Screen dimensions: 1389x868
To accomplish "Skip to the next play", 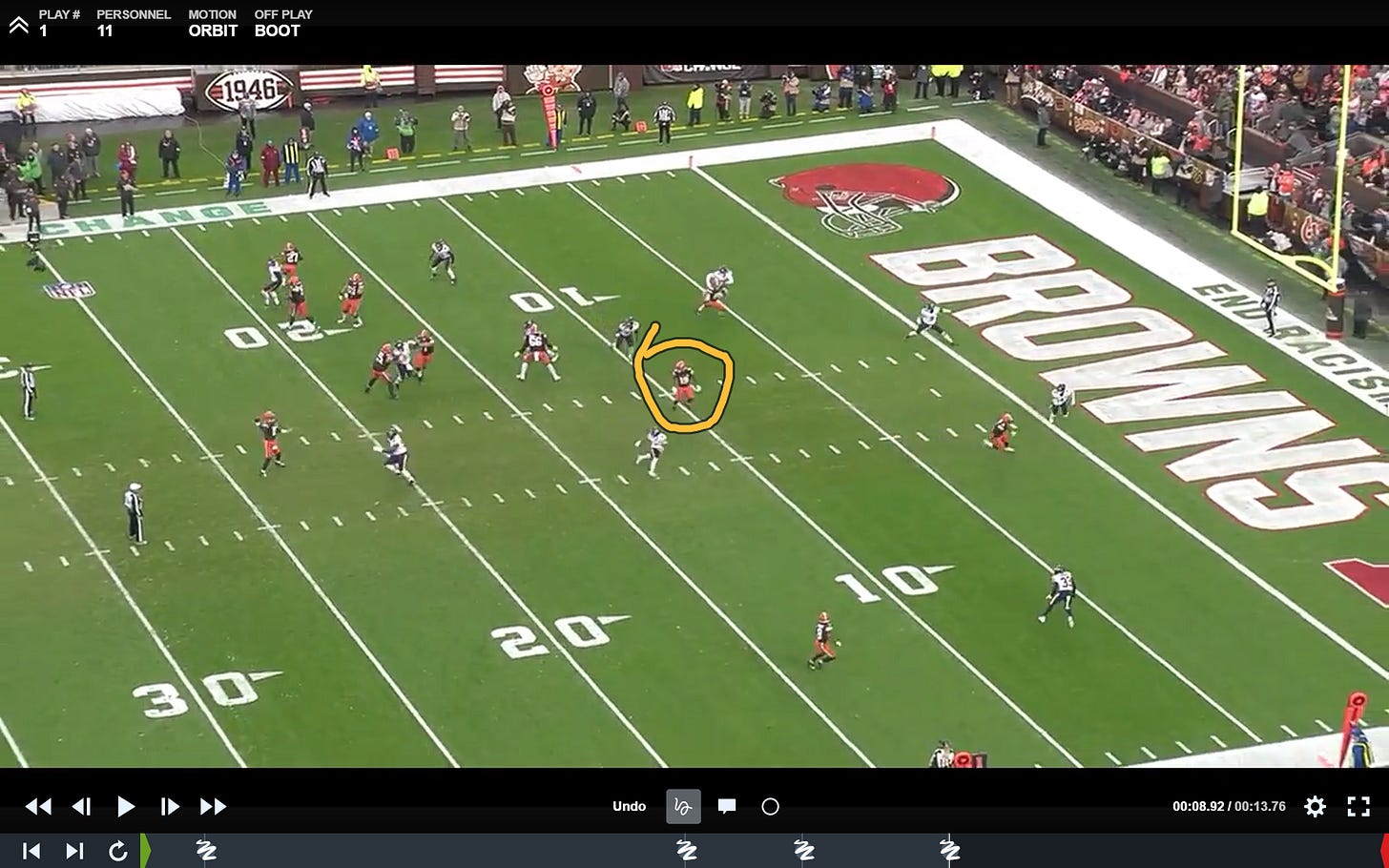I will coord(75,851).
